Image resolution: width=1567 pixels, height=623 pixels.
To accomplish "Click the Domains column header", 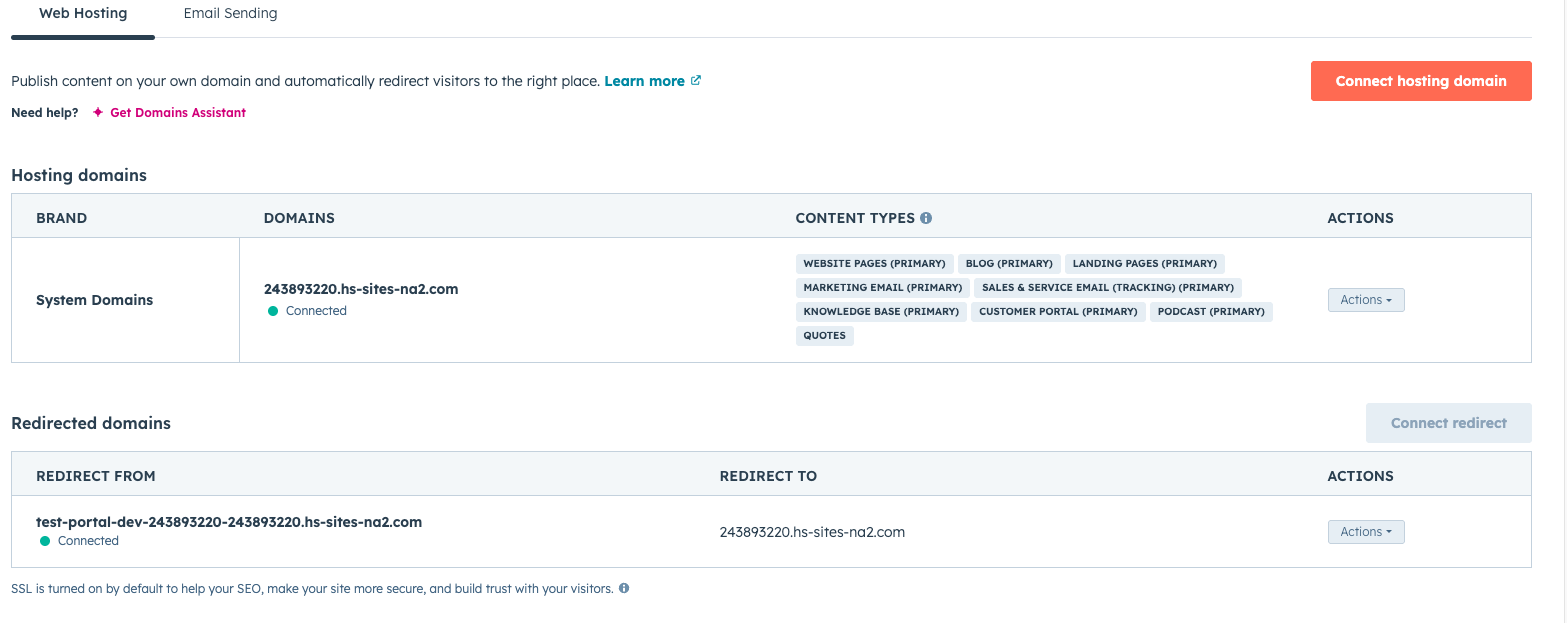I will pos(299,218).
